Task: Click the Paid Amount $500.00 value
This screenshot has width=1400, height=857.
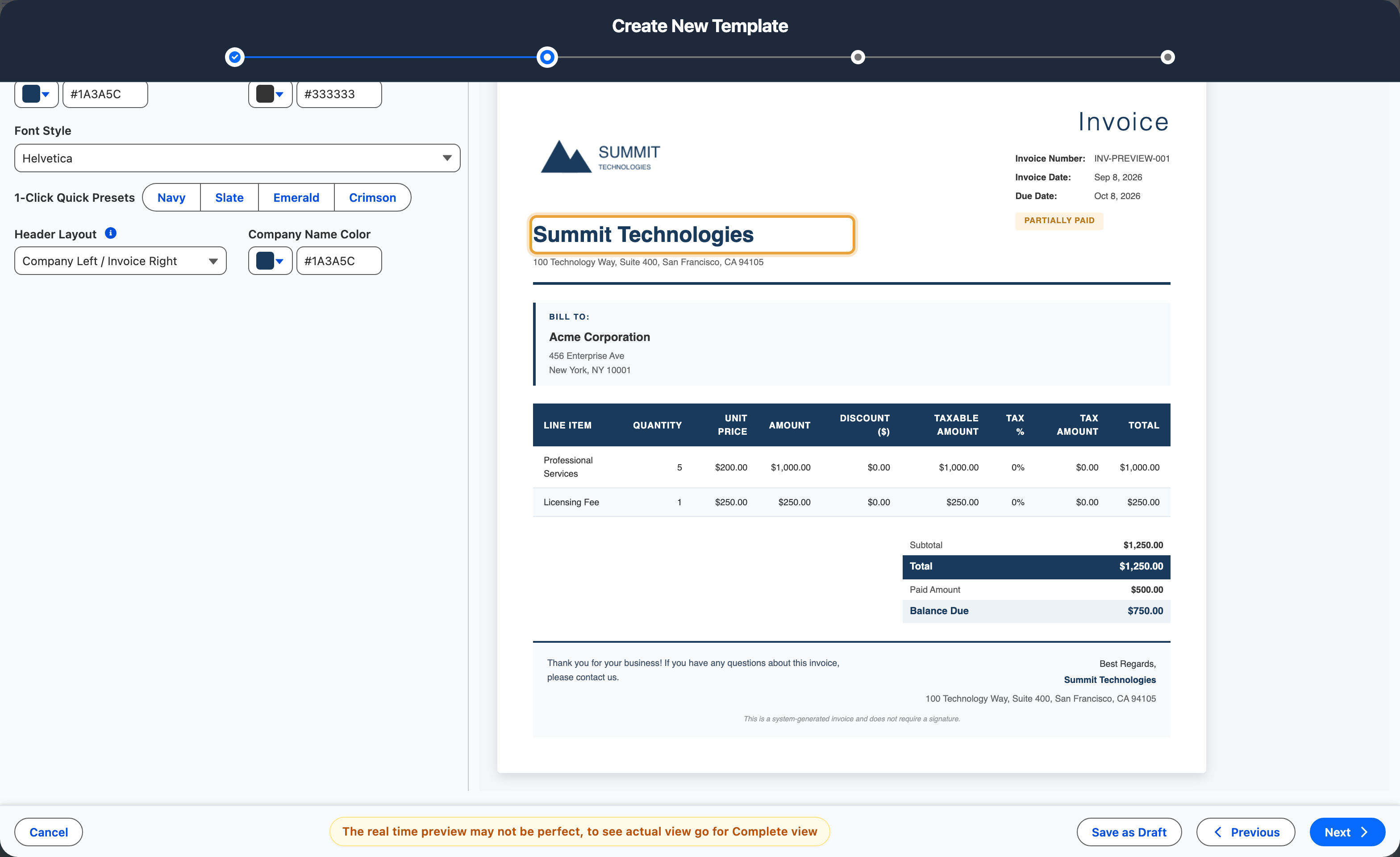Action: [1146, 590]
